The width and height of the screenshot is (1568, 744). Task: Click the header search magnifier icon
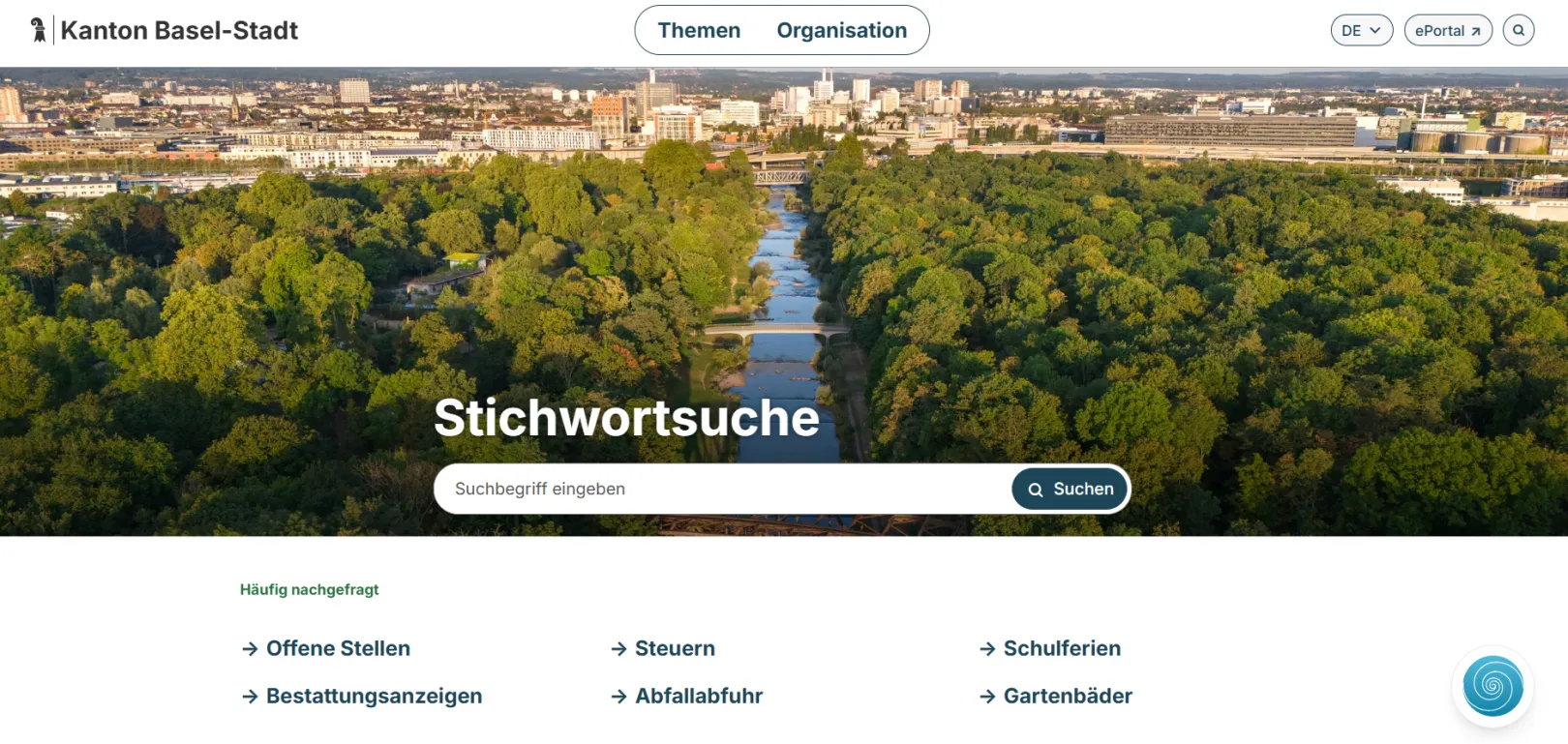point(1519,30)
